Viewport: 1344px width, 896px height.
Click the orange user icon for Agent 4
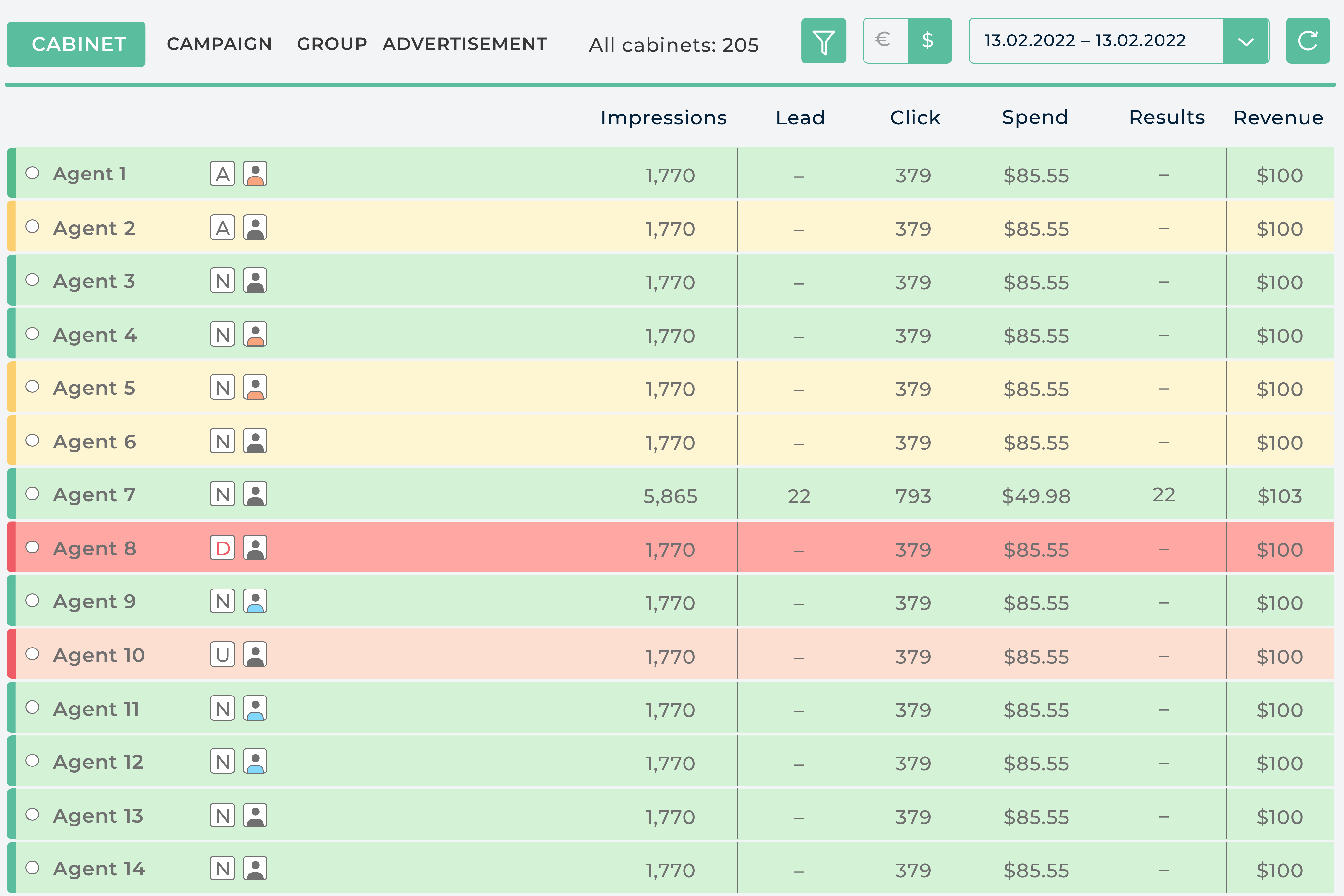255,334
